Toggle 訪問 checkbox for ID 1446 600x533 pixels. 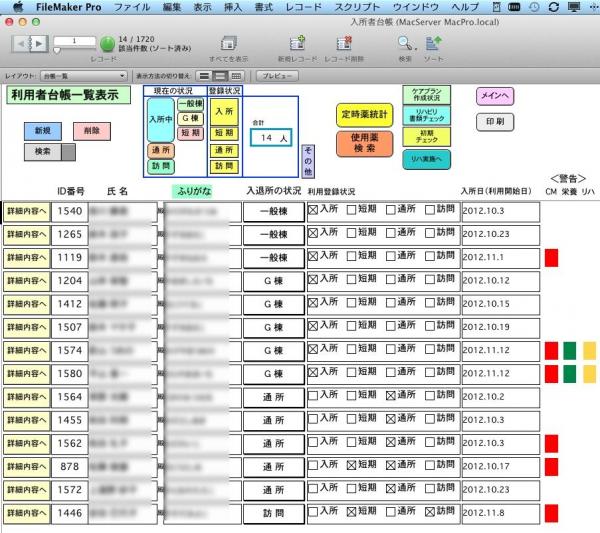(x=430, y=513)
